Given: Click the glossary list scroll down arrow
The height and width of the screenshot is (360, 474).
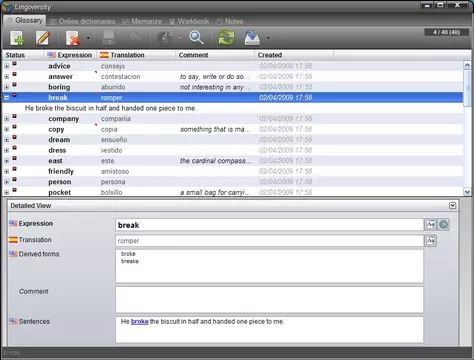Looking at the screenshot, I should tap(467, 192).
